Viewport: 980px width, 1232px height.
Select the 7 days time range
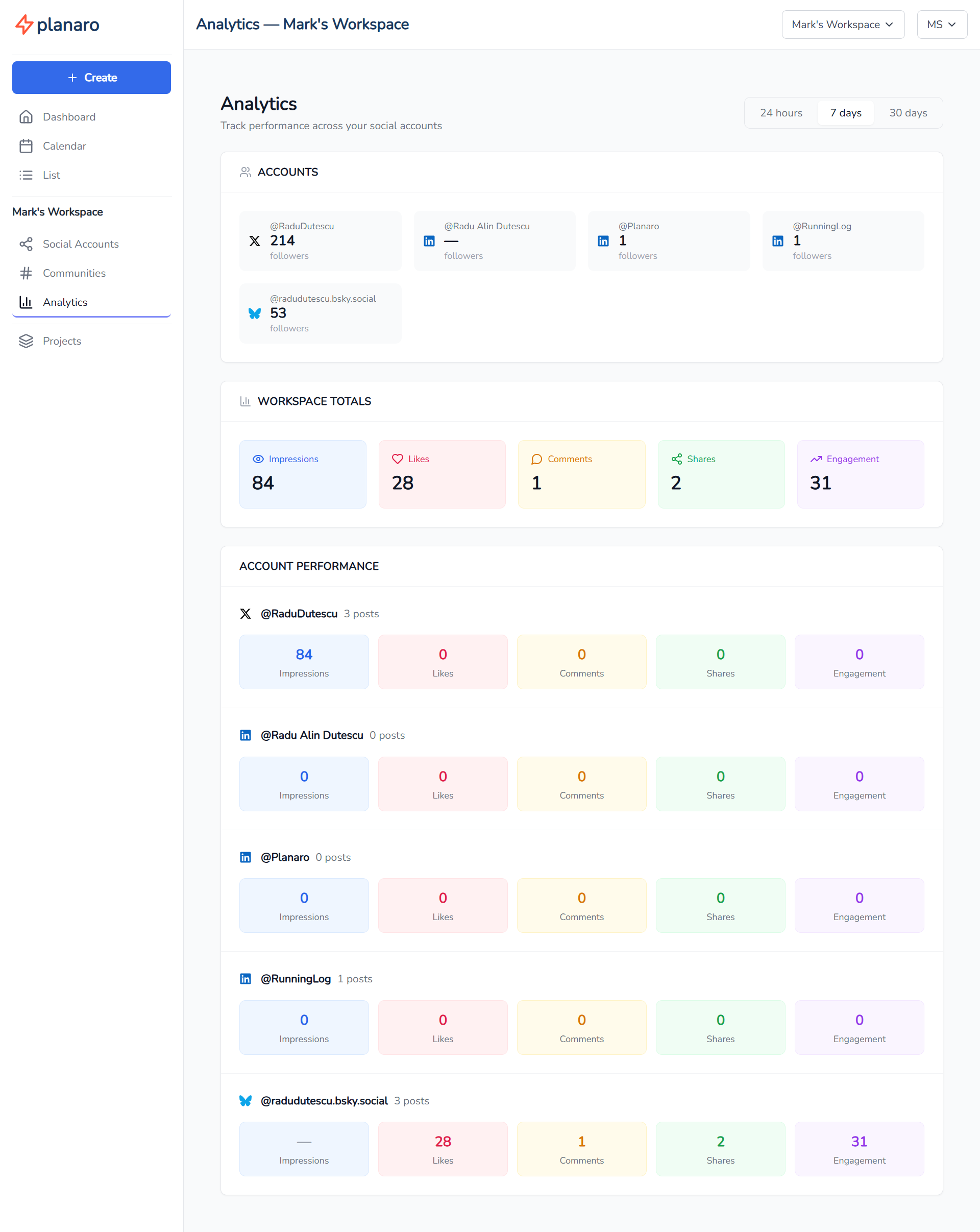click(x=846, y=112)
